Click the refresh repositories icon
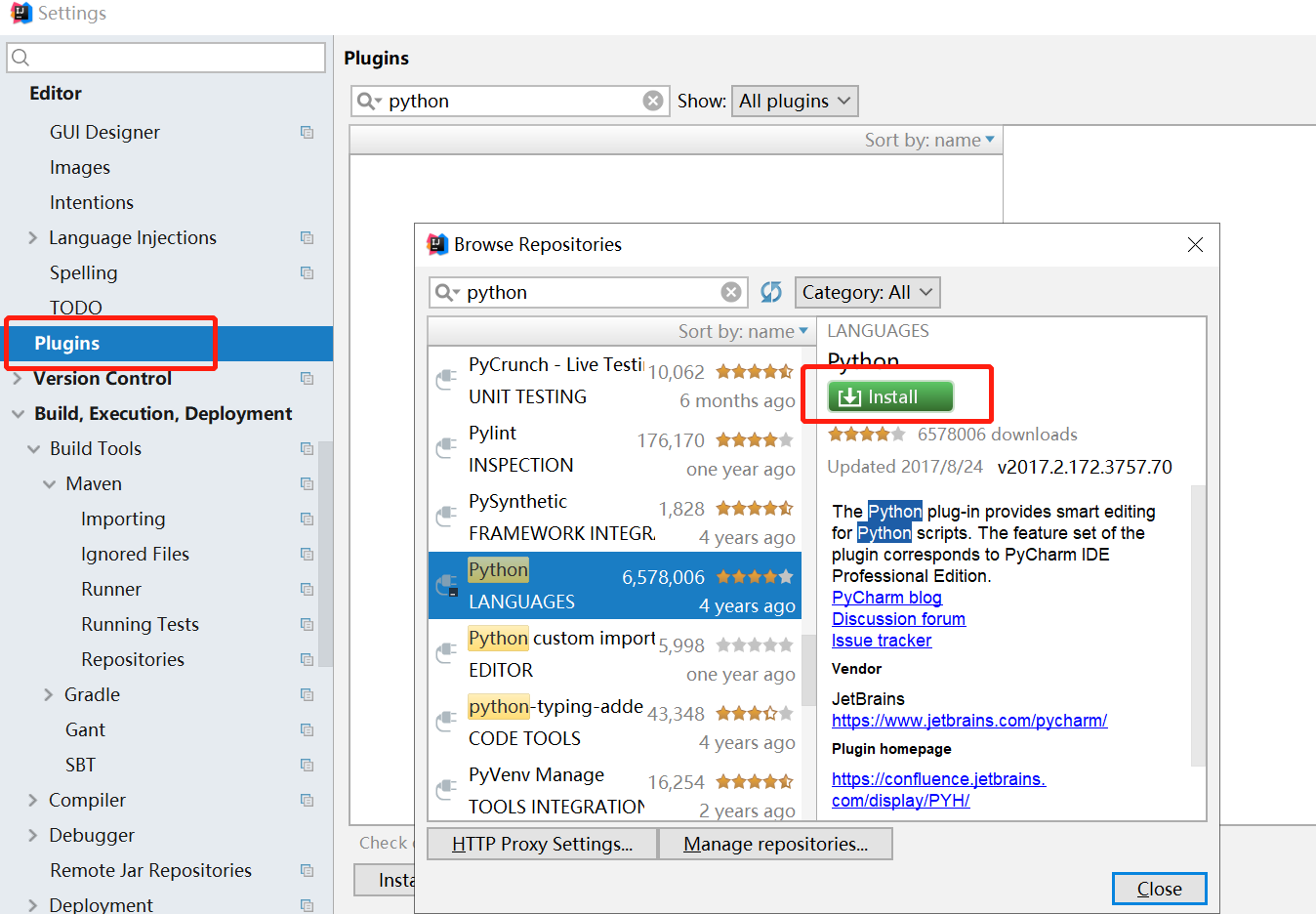1316x914 pixels. (771, 292)
